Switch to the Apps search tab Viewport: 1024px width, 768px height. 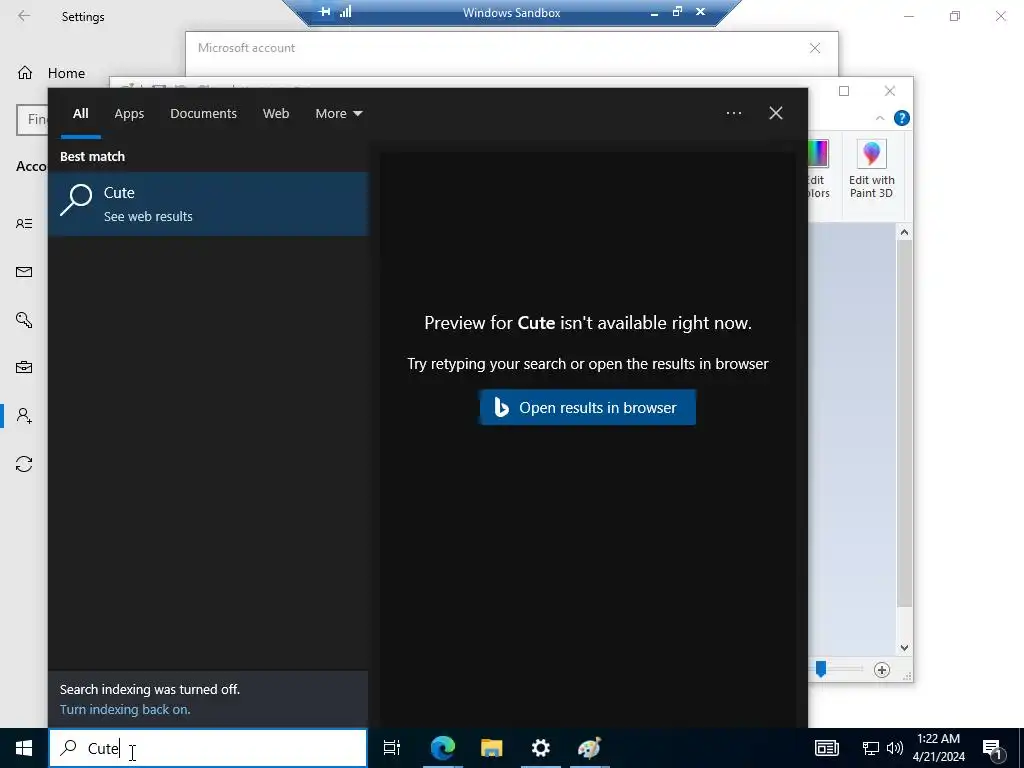pyautogui.click(x=129, y=114)
